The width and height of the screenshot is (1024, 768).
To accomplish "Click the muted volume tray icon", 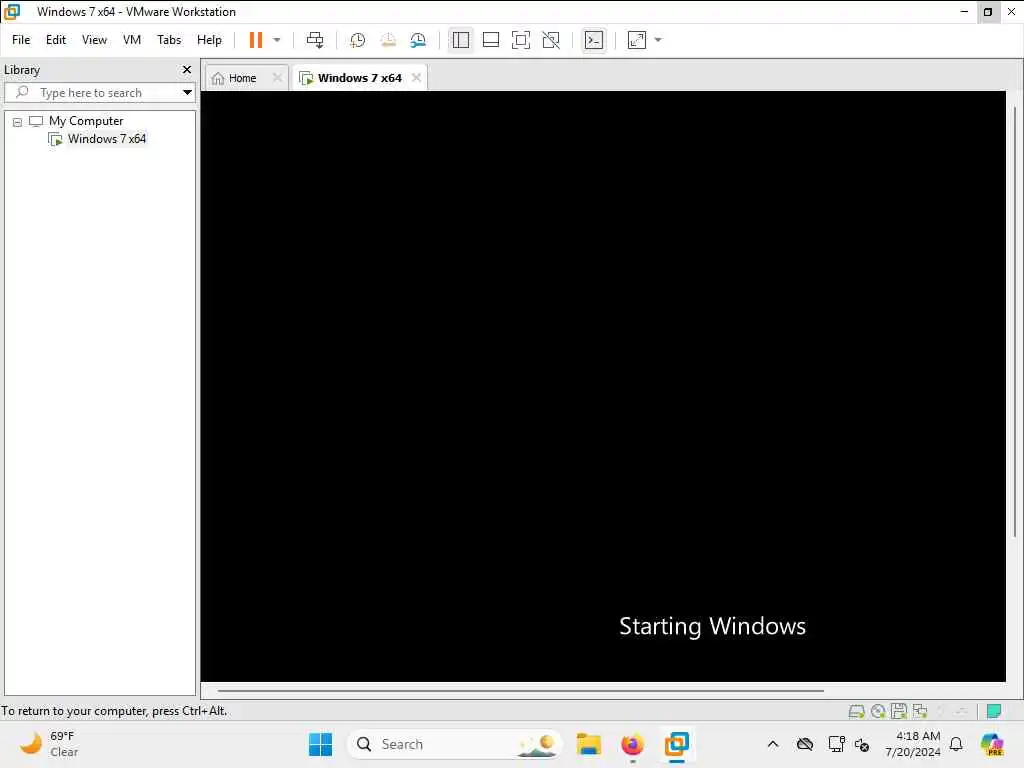I will tap(862, 744).
